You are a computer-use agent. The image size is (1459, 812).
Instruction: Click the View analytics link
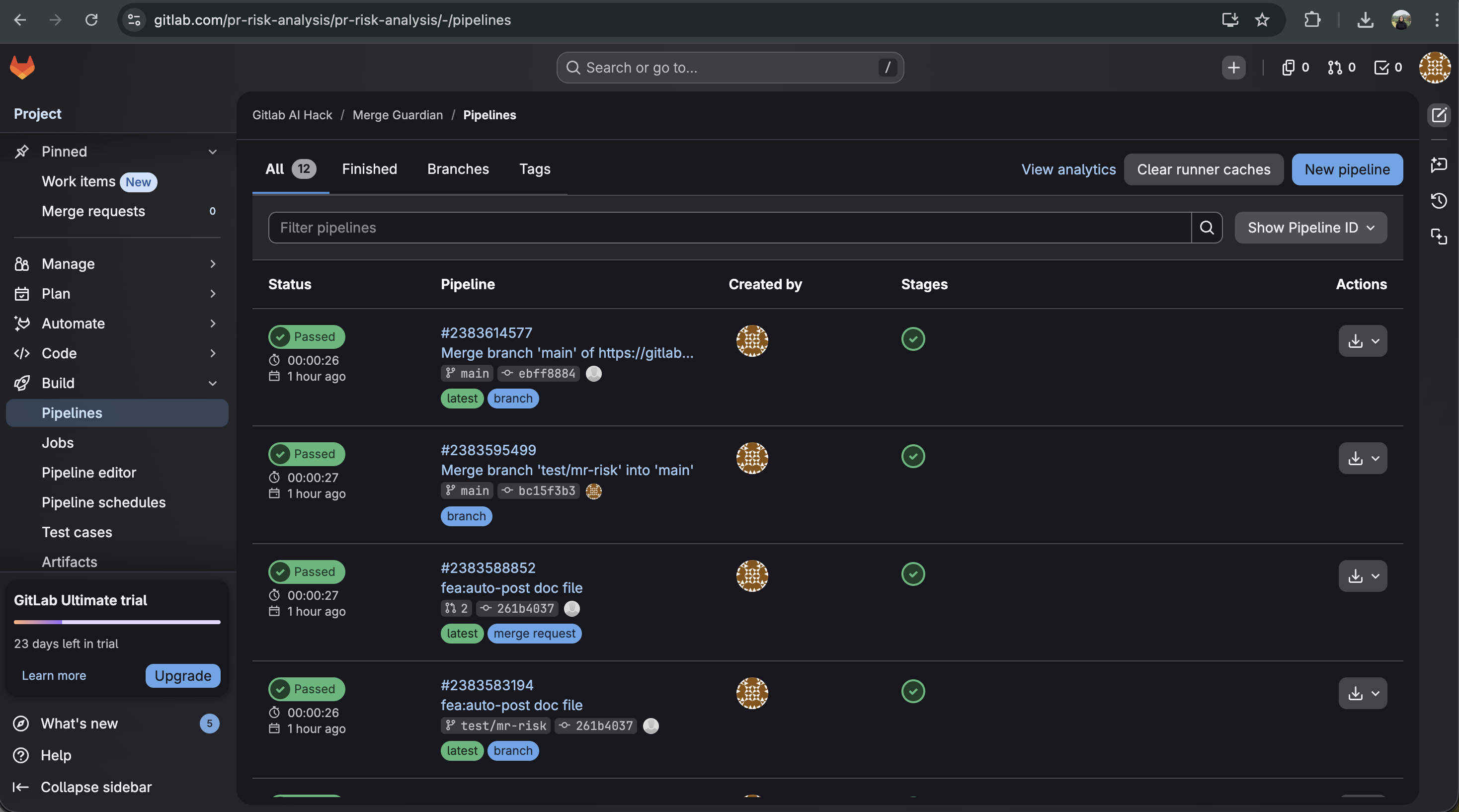coord(1068,169)
